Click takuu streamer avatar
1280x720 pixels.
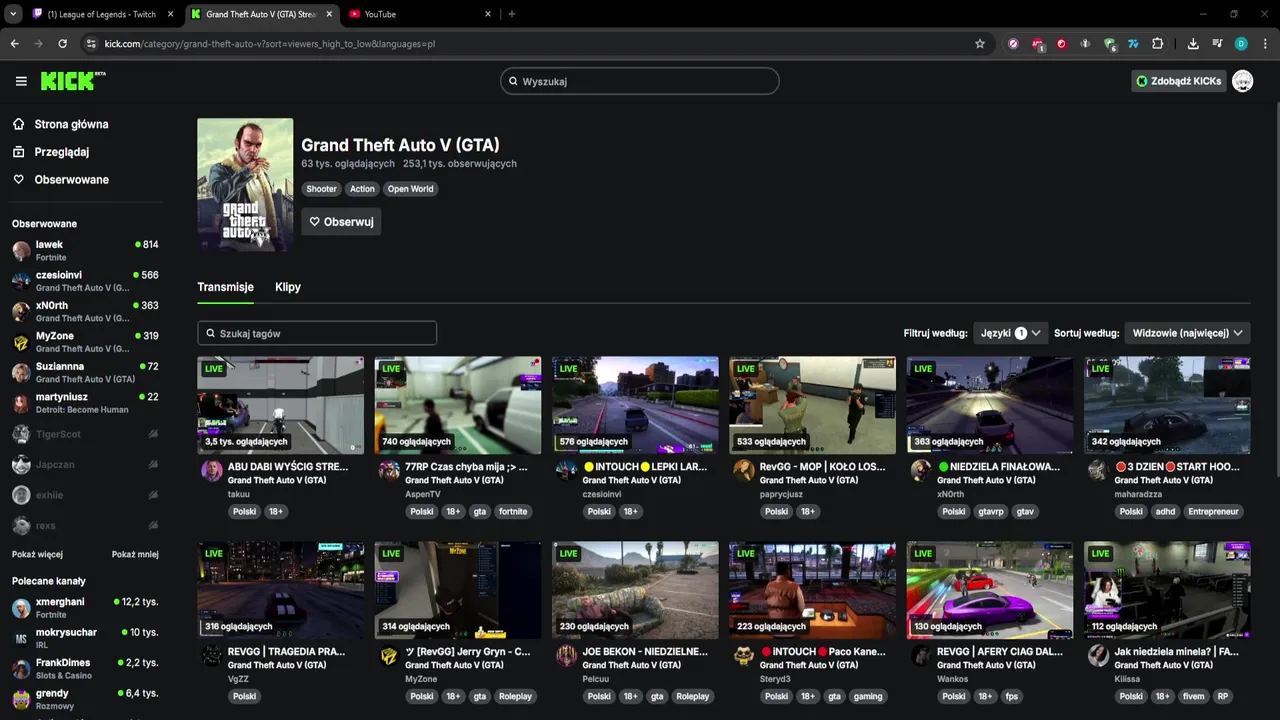click(x=211, y=471)
